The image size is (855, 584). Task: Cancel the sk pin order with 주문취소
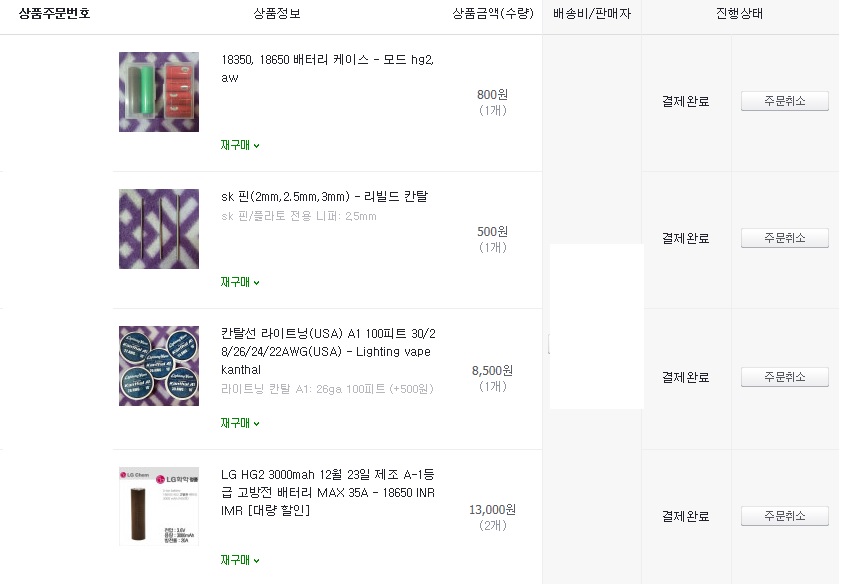(x=785, y=238)
